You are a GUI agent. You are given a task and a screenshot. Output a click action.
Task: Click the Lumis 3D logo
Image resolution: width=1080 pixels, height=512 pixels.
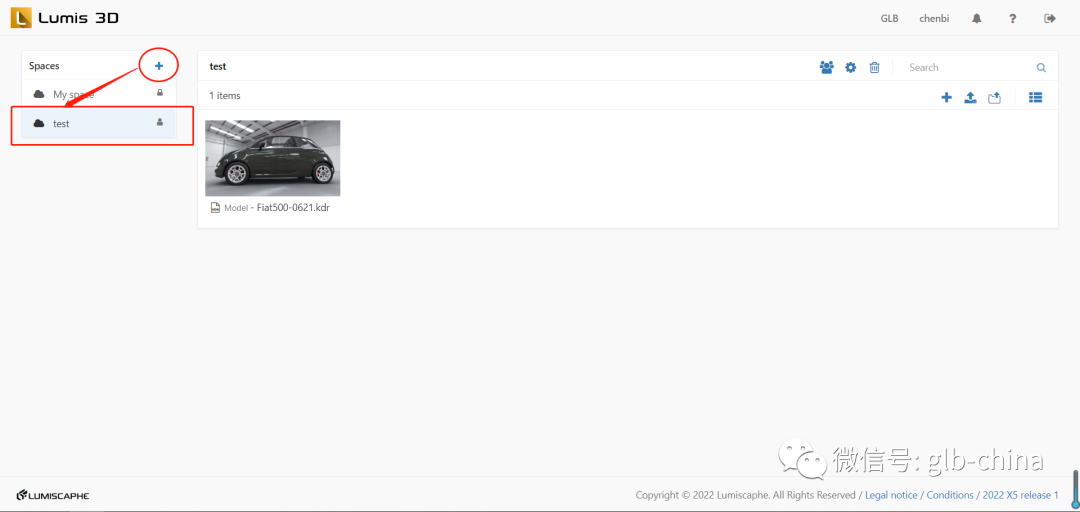pos(65,18)
